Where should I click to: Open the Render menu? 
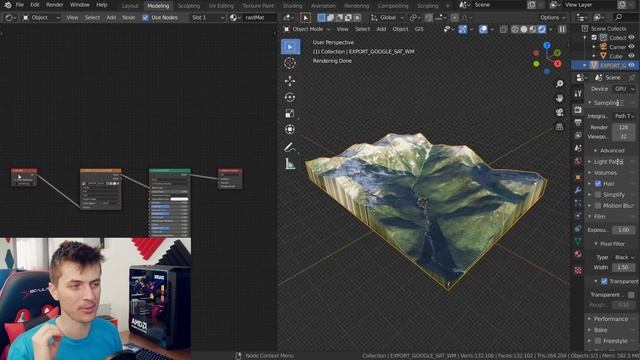(x=54, y=5)
